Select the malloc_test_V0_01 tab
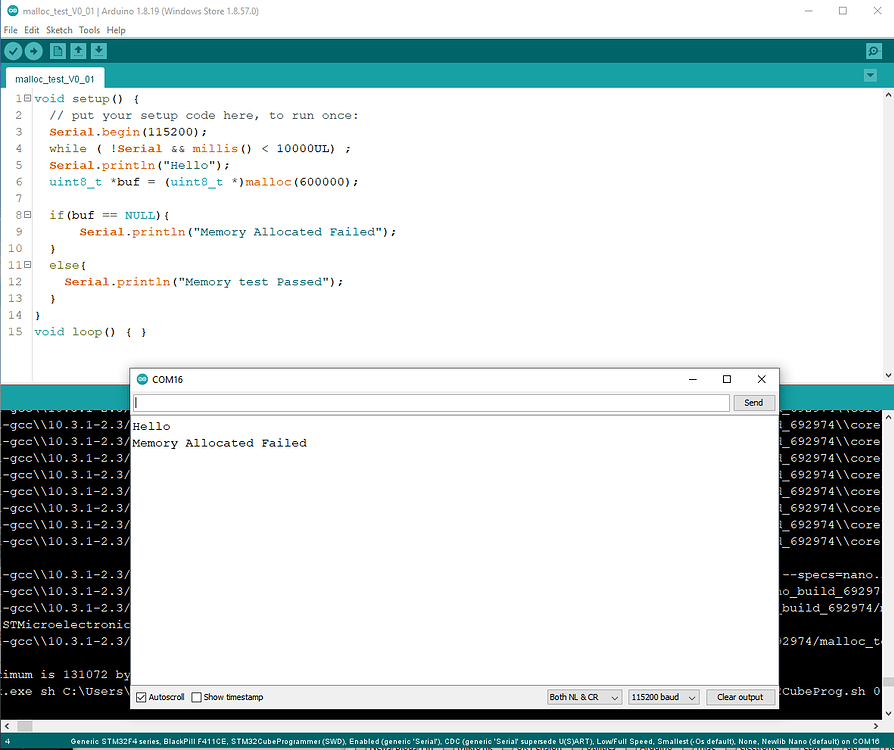Screen dimensions: 894x750 coord(55,78)
